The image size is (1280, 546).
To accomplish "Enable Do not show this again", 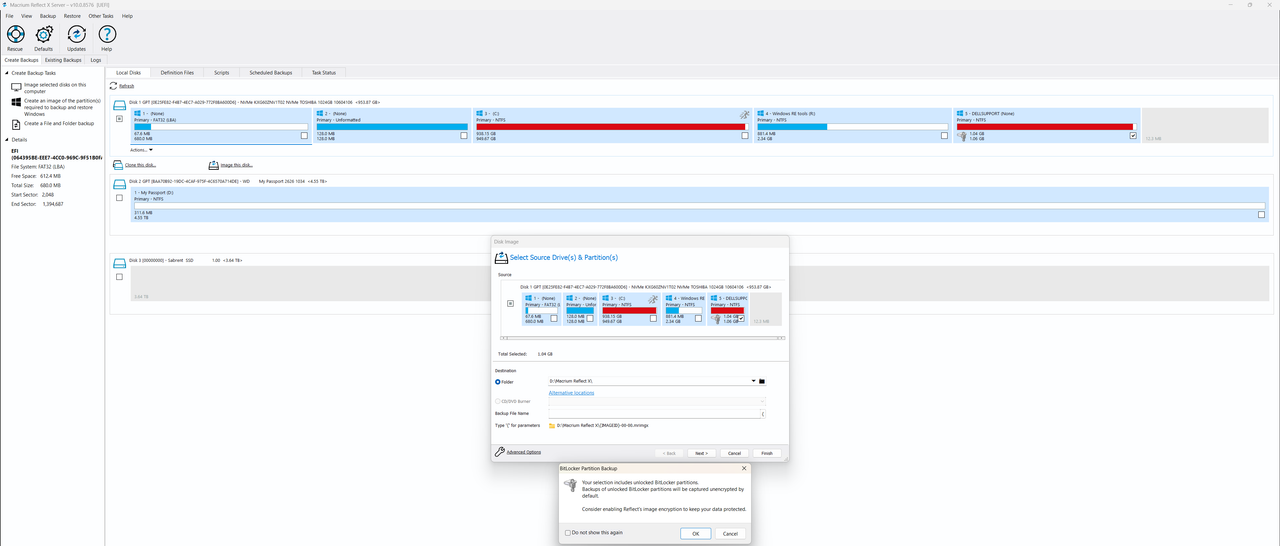I will tap(568, 533).
